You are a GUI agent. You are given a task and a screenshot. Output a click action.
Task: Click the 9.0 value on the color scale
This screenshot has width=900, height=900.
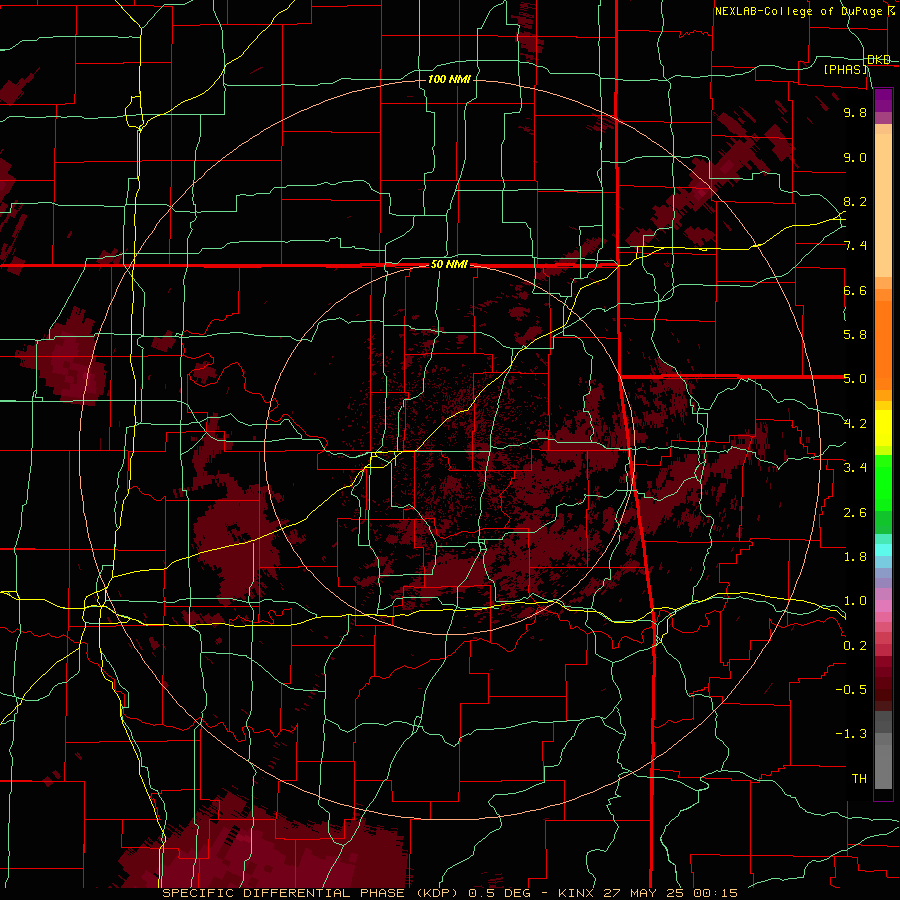point(855,157)
